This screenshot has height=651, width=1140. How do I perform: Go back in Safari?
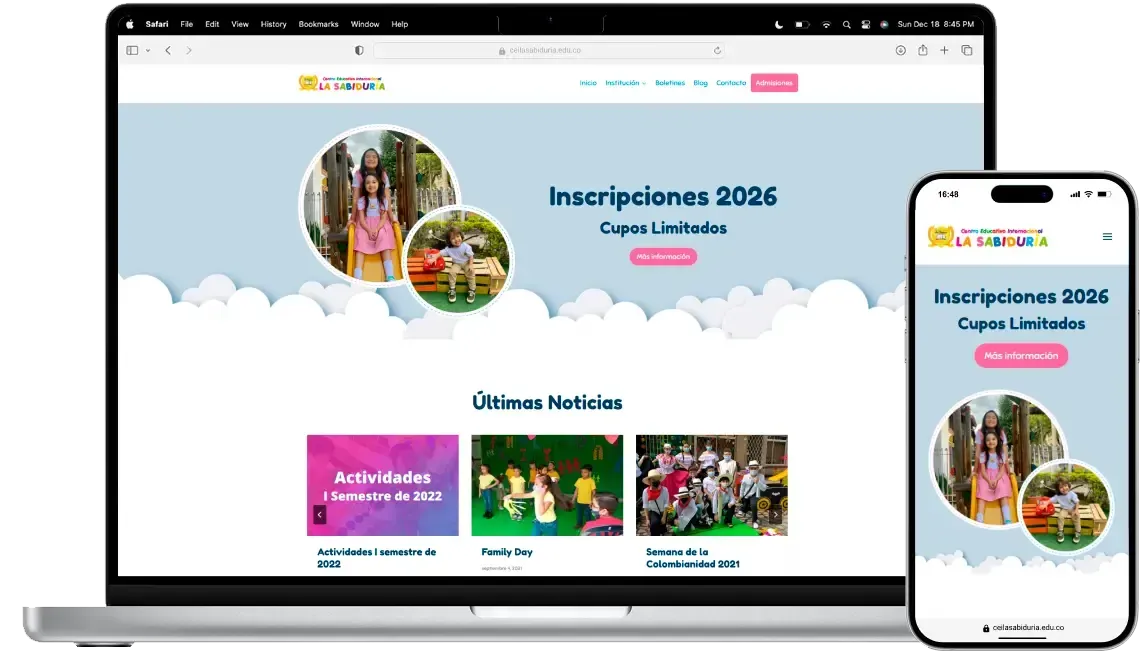tap(168, 50)
